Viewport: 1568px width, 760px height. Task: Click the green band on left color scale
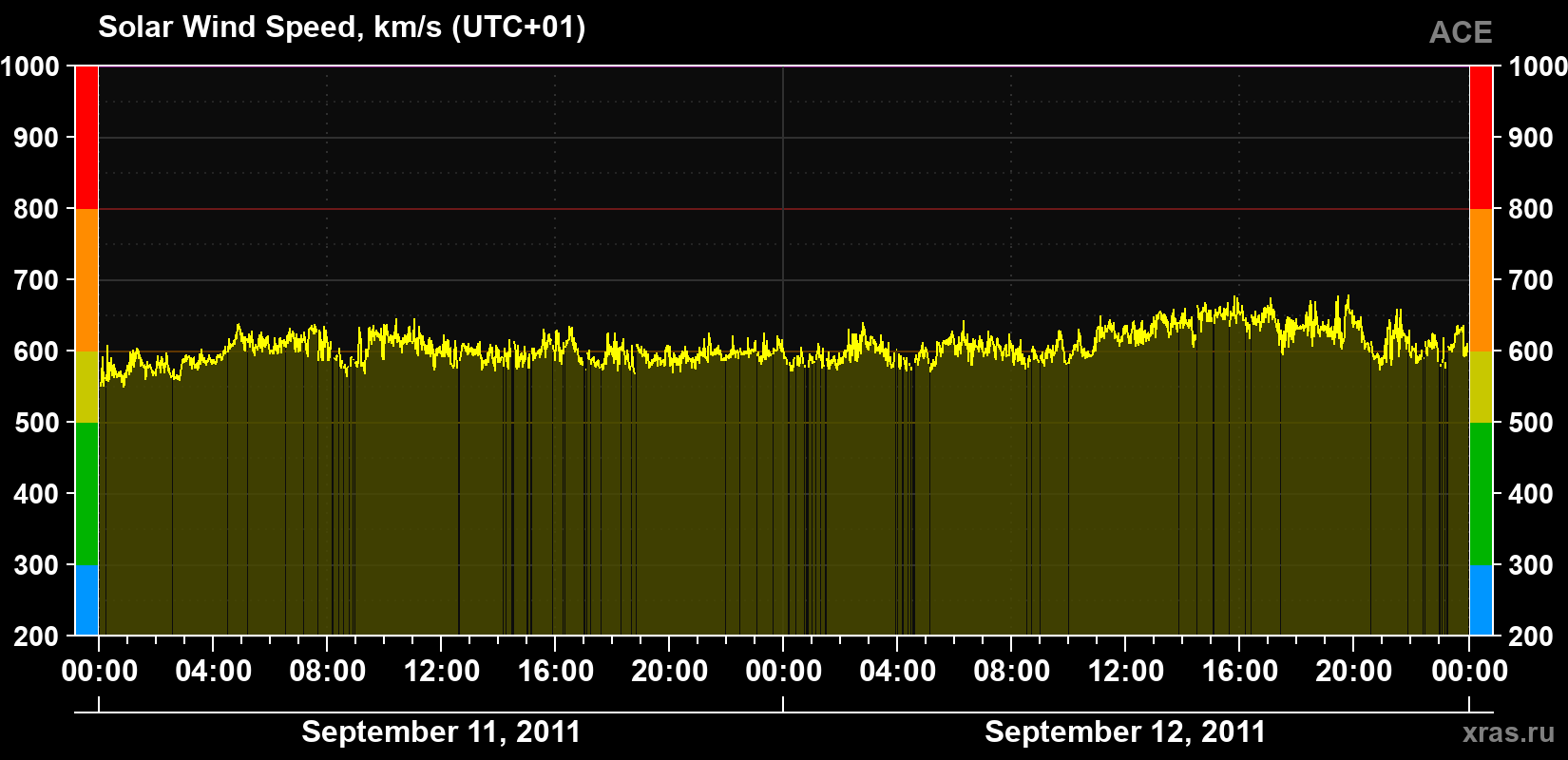(86, 494)
